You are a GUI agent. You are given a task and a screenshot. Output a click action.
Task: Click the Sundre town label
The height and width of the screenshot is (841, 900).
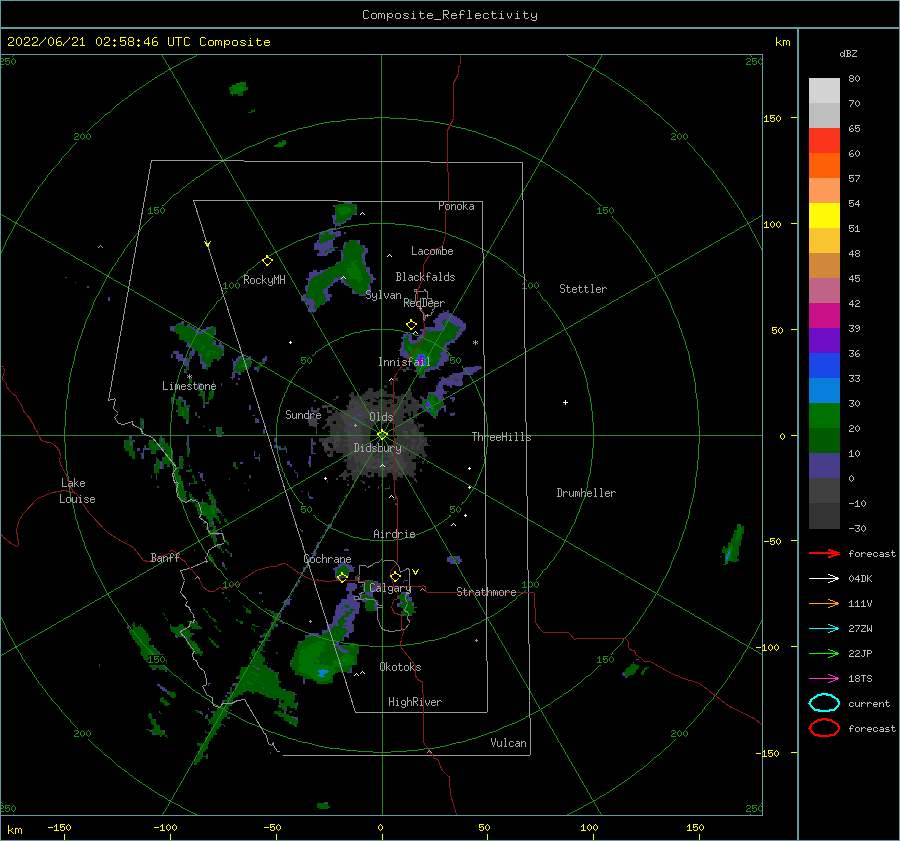point(303,414)
